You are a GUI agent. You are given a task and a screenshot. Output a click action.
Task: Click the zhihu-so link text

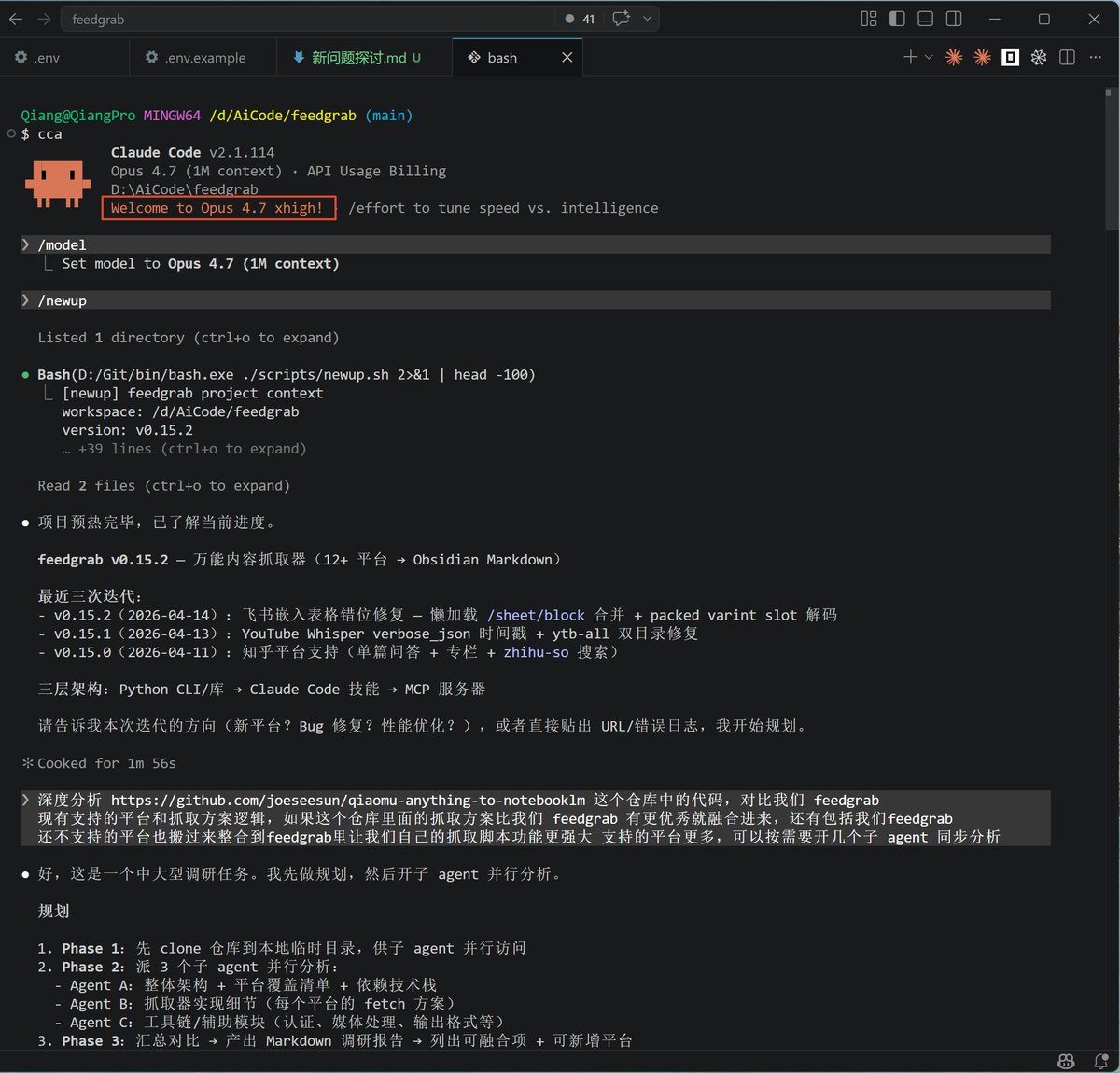pos(536,652)
